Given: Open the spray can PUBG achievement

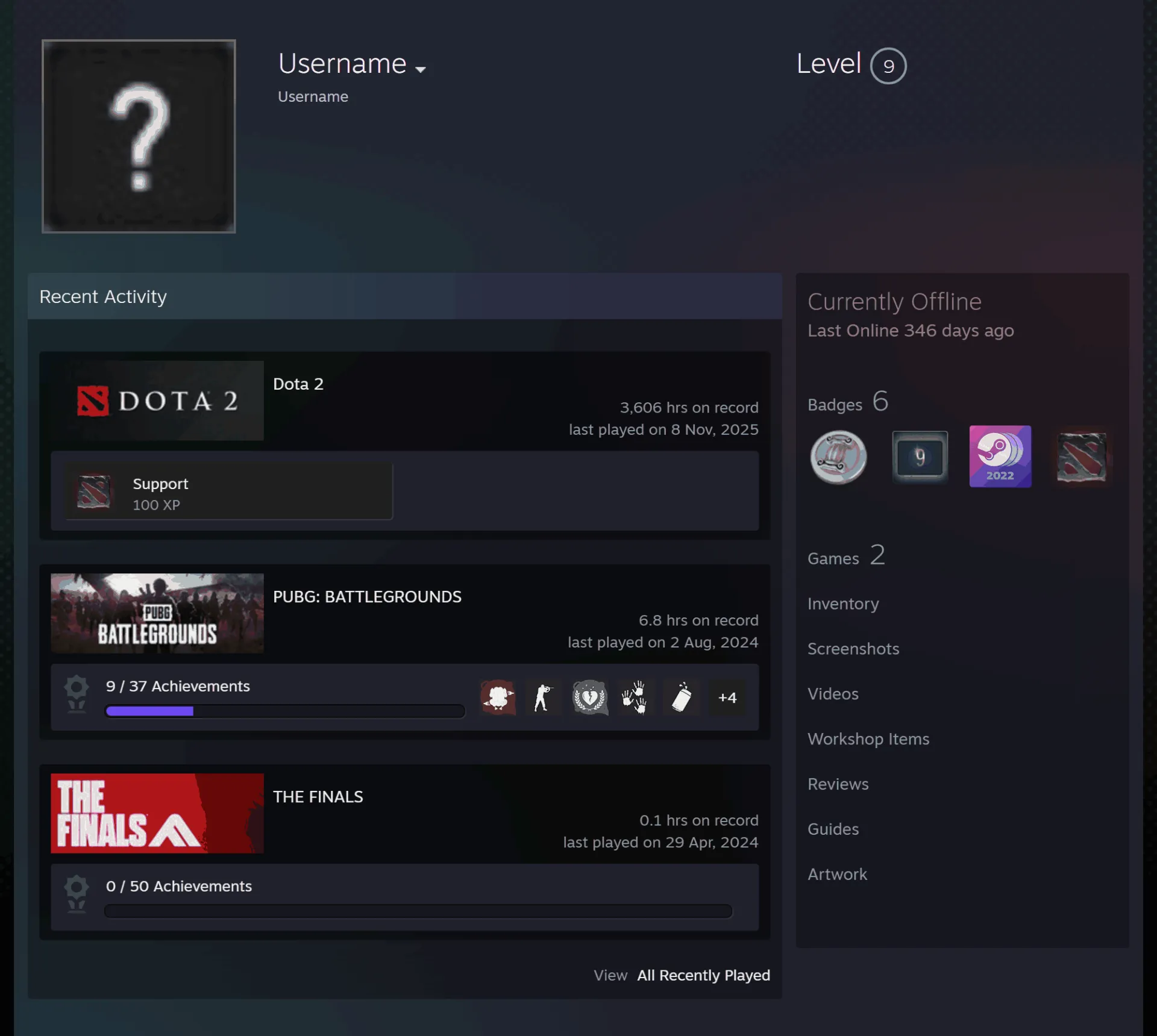Looking at the screenshot, I should pos(681,697).
